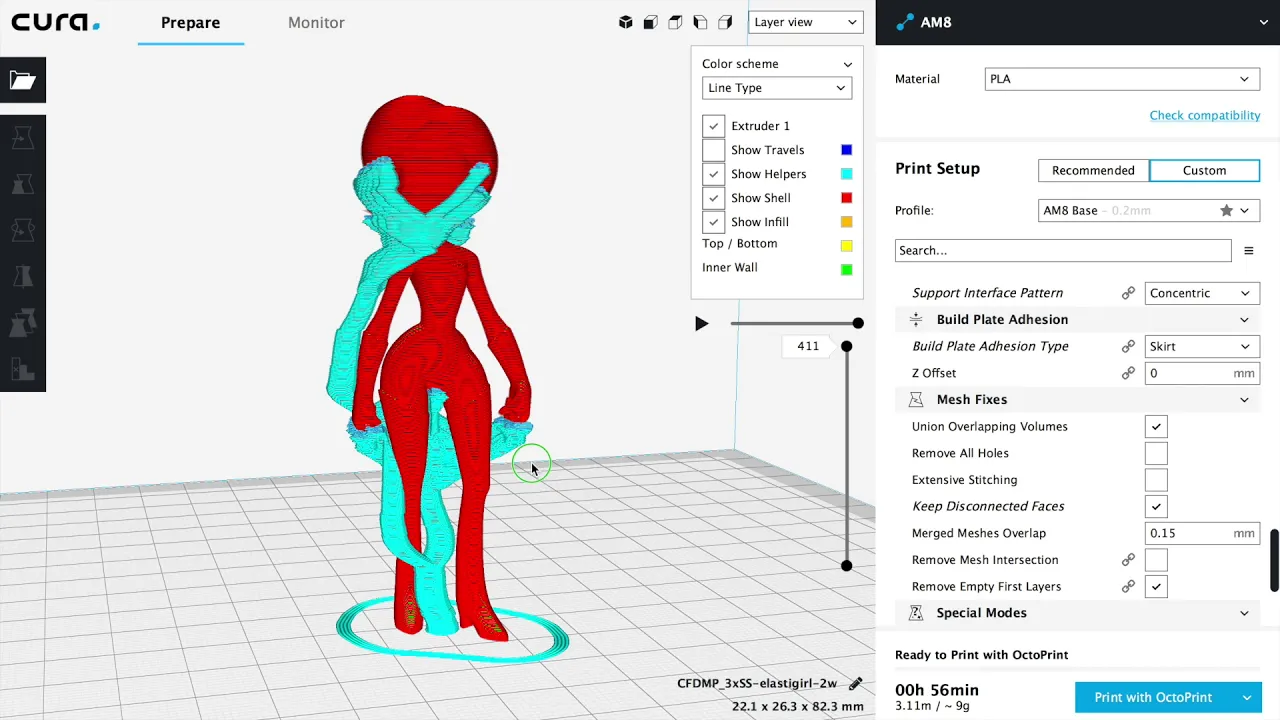Viewport: 1280px width, 720px height.
Task: Select Recommended print setup mode
Action: tap(1093, 170)
